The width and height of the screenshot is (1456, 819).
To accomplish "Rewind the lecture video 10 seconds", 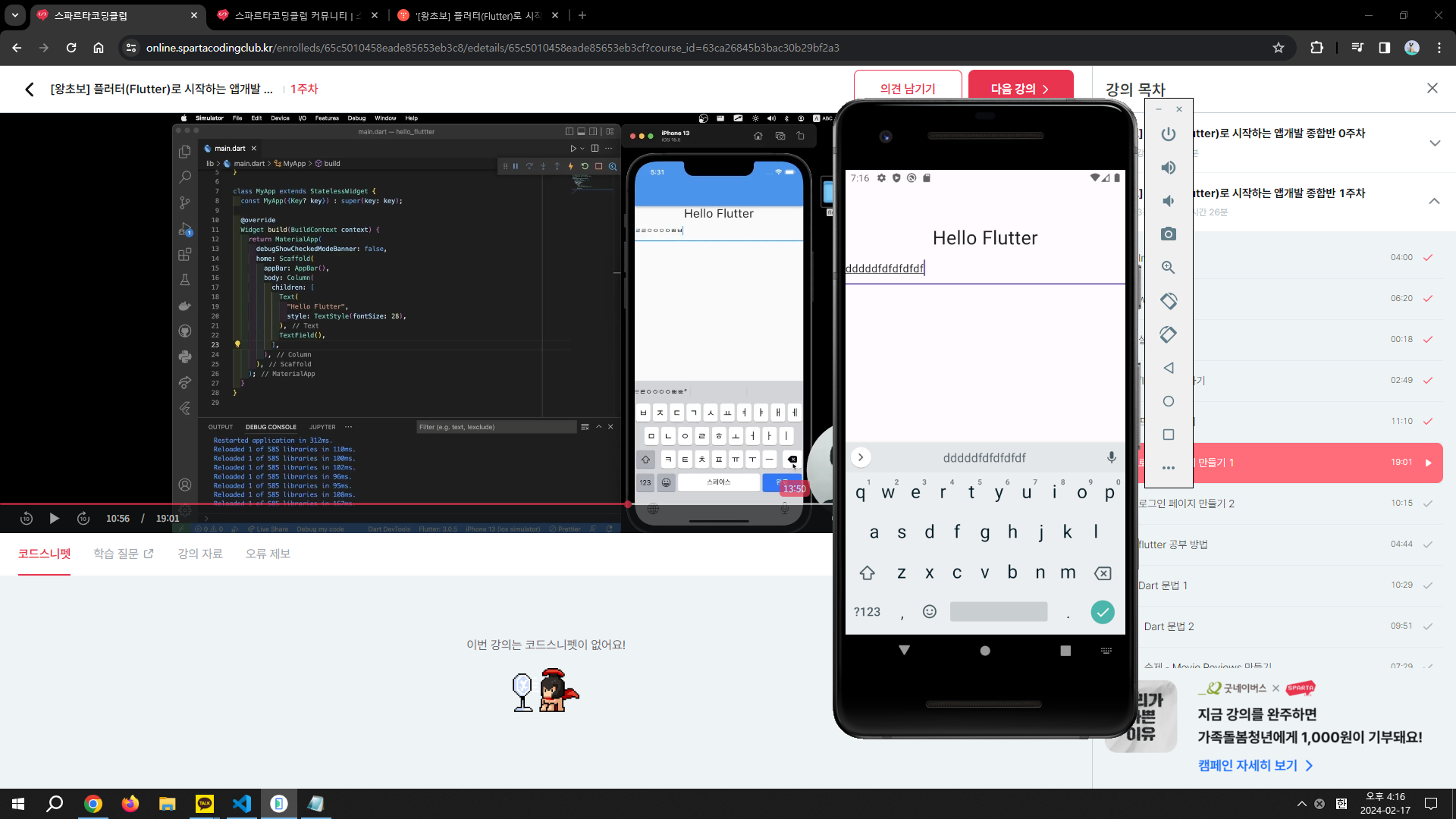I will (27, 519).
